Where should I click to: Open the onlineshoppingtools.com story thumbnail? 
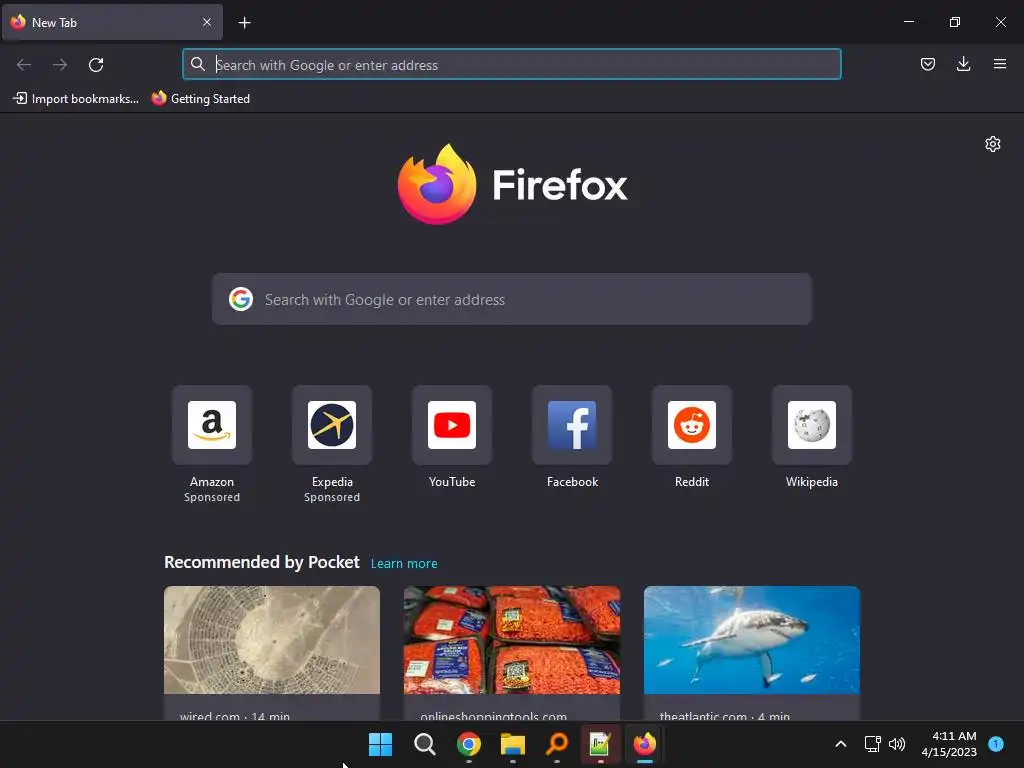pos(512,640)
